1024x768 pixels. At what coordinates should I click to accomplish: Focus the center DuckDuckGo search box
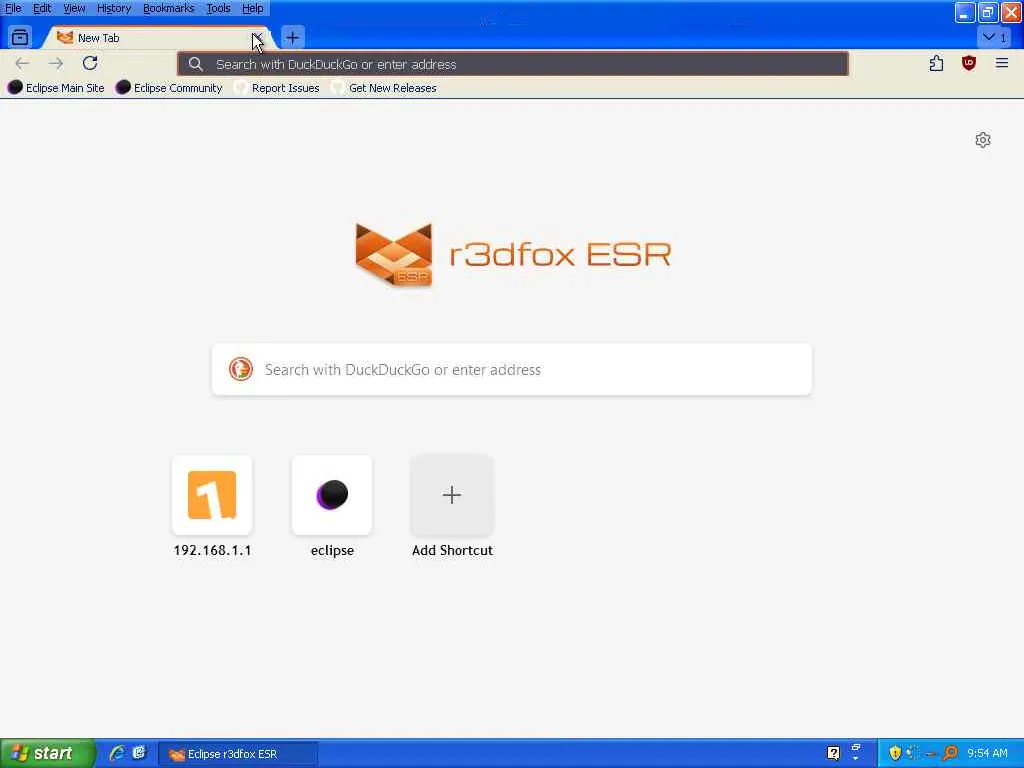[512, 370]
